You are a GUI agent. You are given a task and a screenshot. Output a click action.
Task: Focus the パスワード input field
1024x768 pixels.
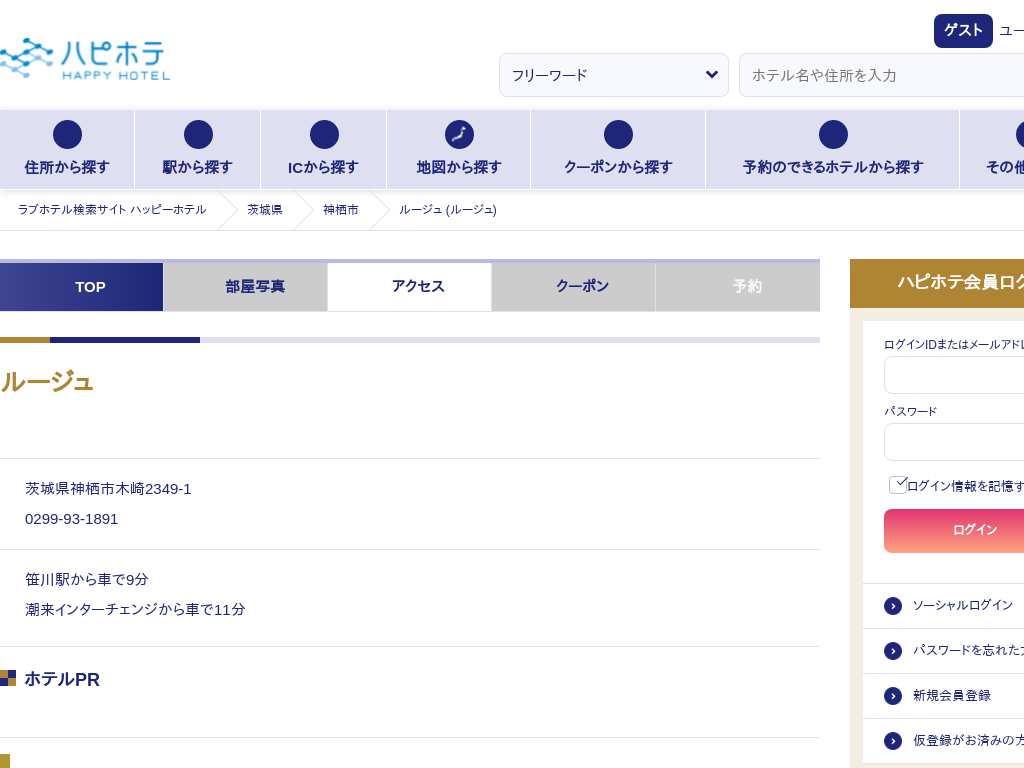click(954, 442)
